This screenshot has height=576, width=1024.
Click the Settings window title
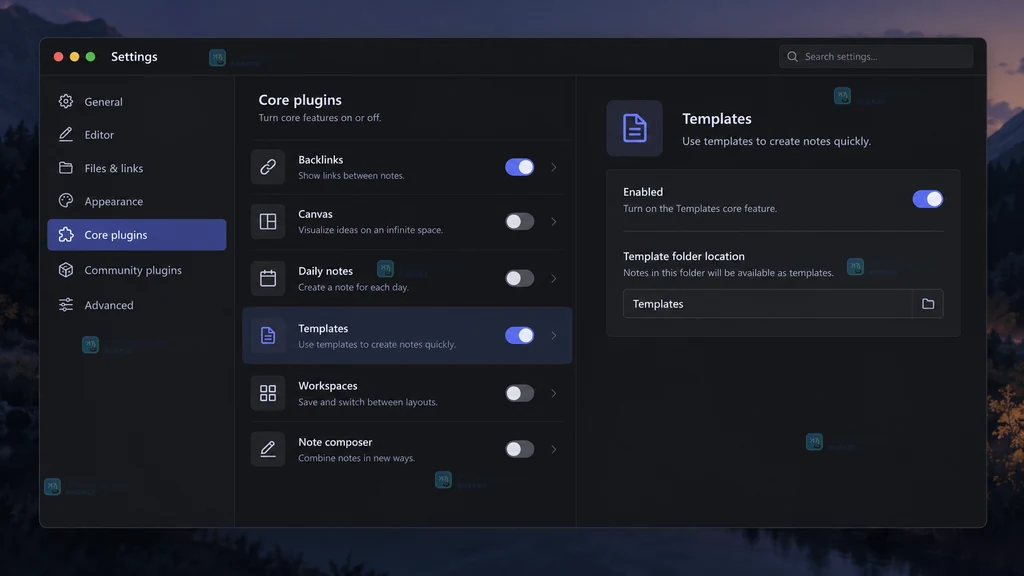coord(134,57)
